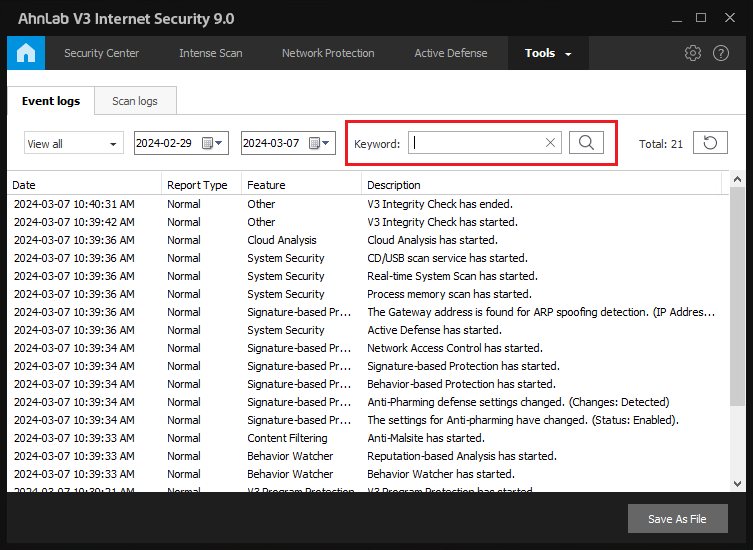
Task: Select row 'Real-time System Scan has started.'
Action: click(x=368, y=276)
